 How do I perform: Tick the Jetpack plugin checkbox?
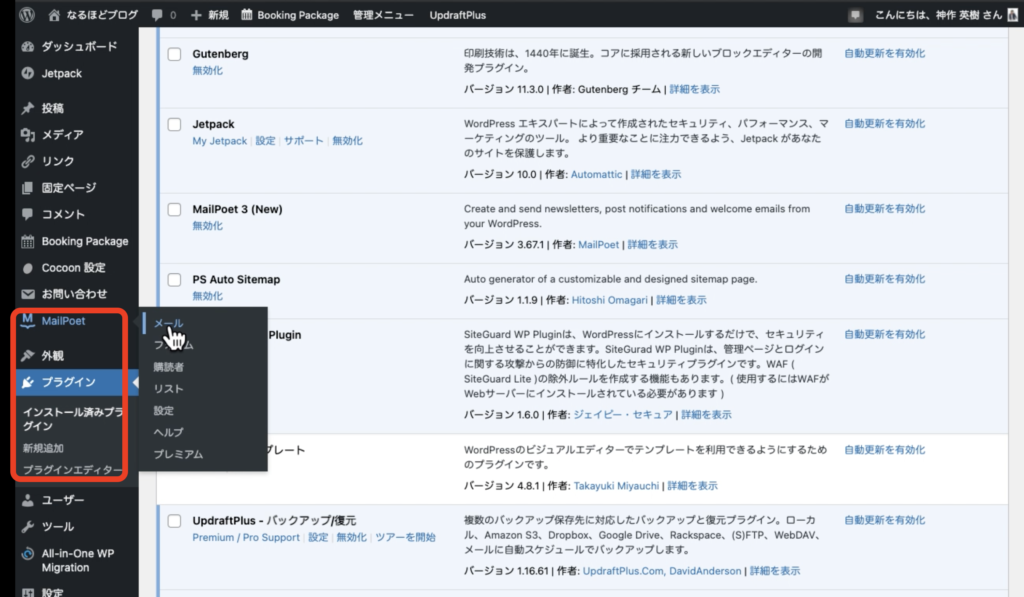pyautogui.click(x=174, y=124)
